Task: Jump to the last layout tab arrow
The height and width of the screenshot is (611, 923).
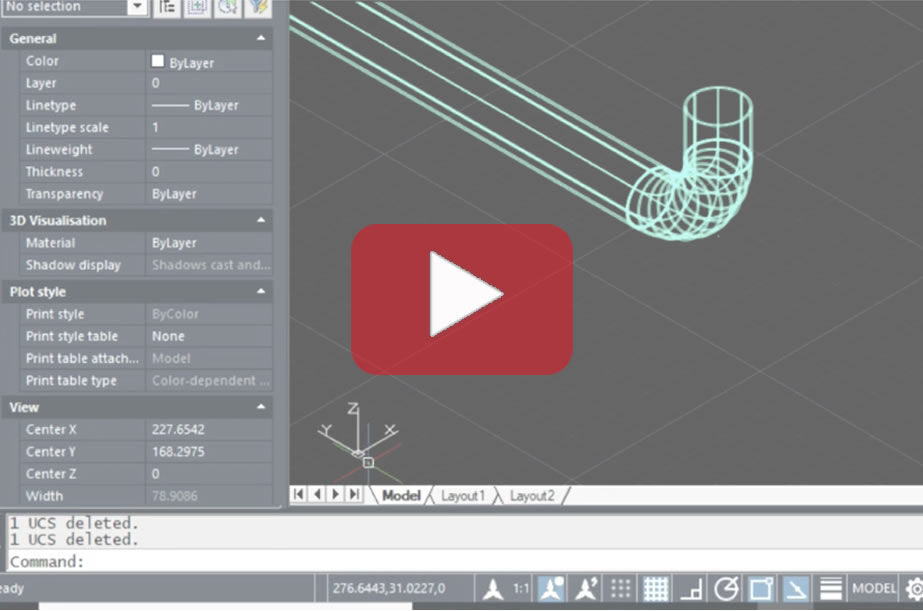Action: tap(354, 494)
